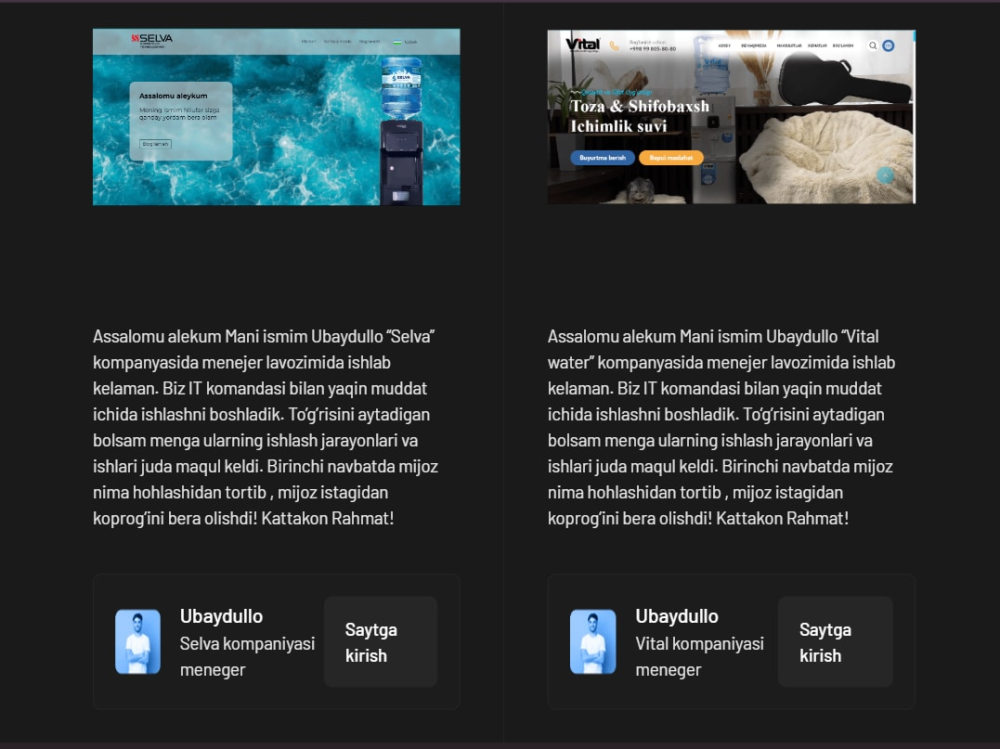Click Saytga kirish button for Vital kompaniyasi
Screen dimensions: 1000x749
click(x=835, y=642)
